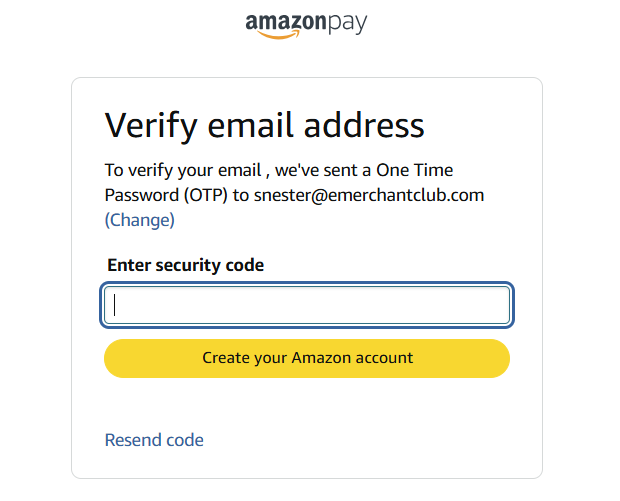Submit the form with the yellow button
Image resolution: width=620 pixels, height=501 pixels.
[307, 358]
